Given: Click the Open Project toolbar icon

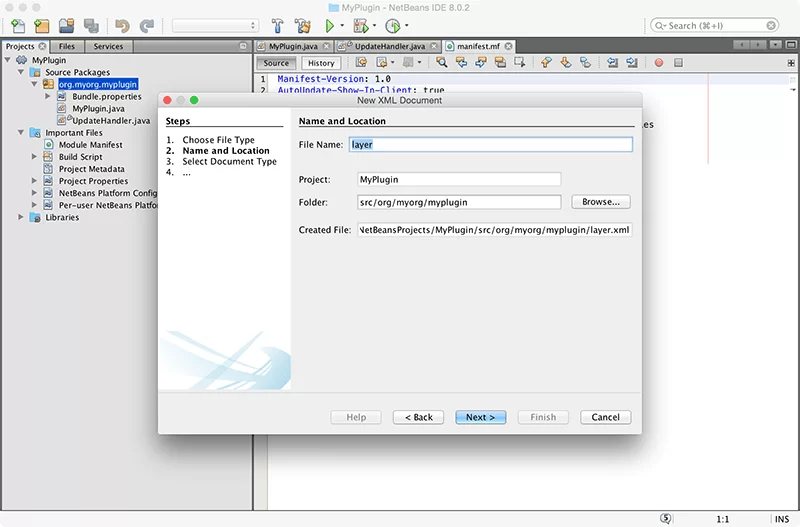Looking at the screenshot, I should tap(66, 26).
